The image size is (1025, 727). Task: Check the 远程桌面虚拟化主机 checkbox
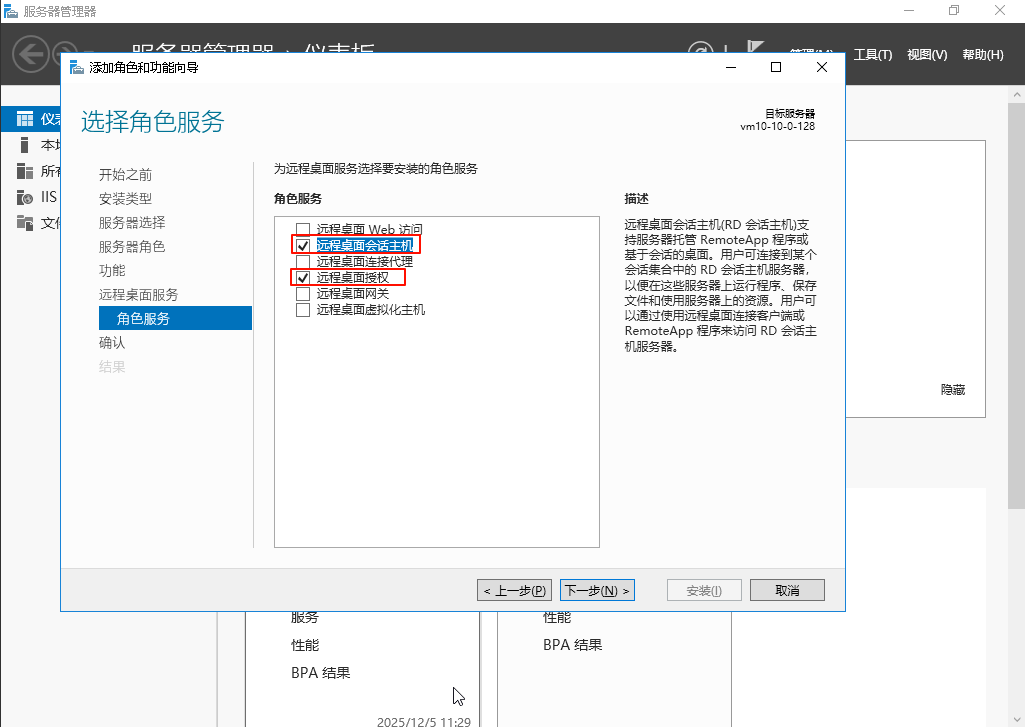[303, 309]
